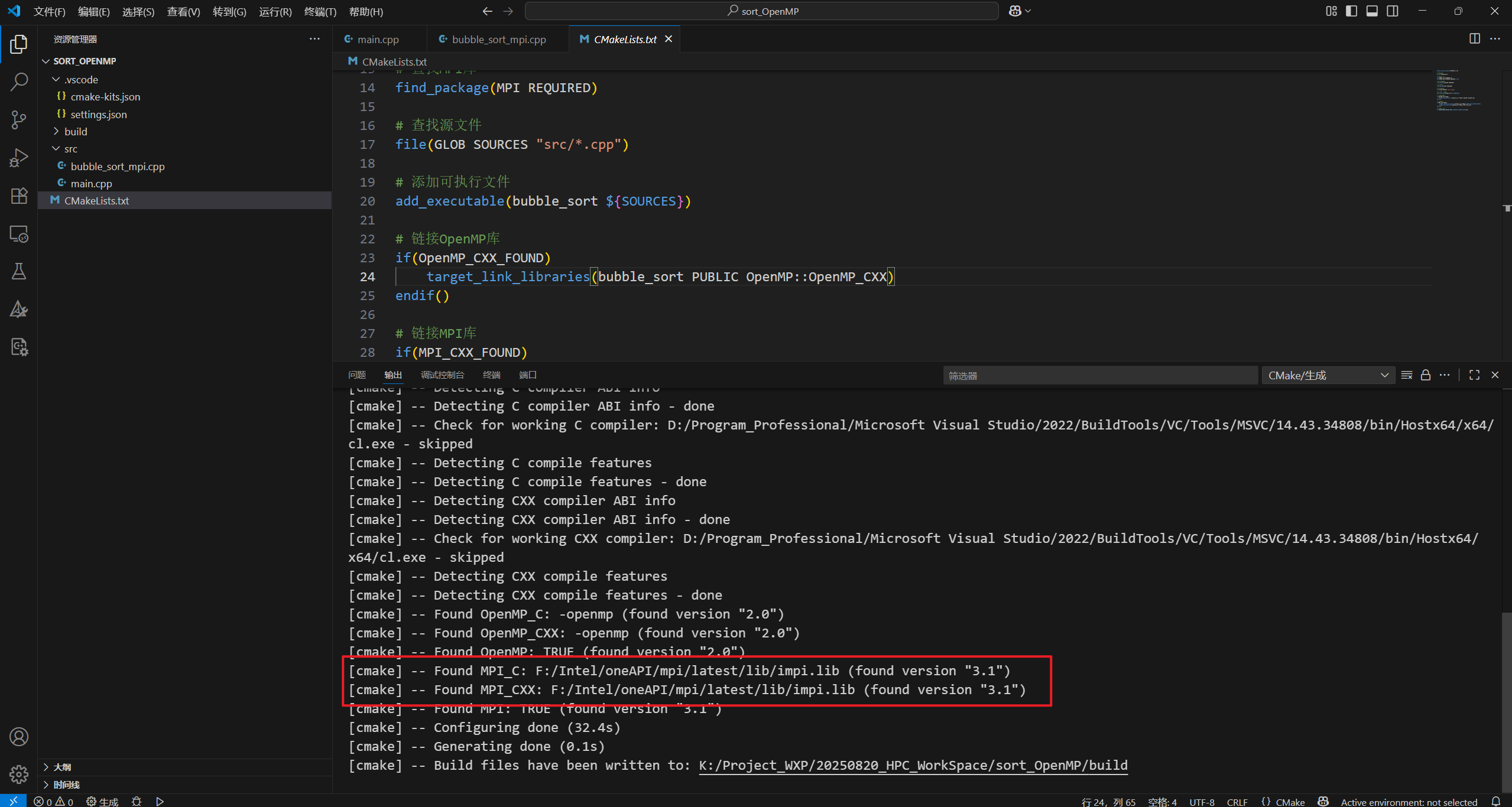This screenshot has width=1512, height=807.
Task: Toggle output auto-scroll lock
Action: pos(1425,375)
